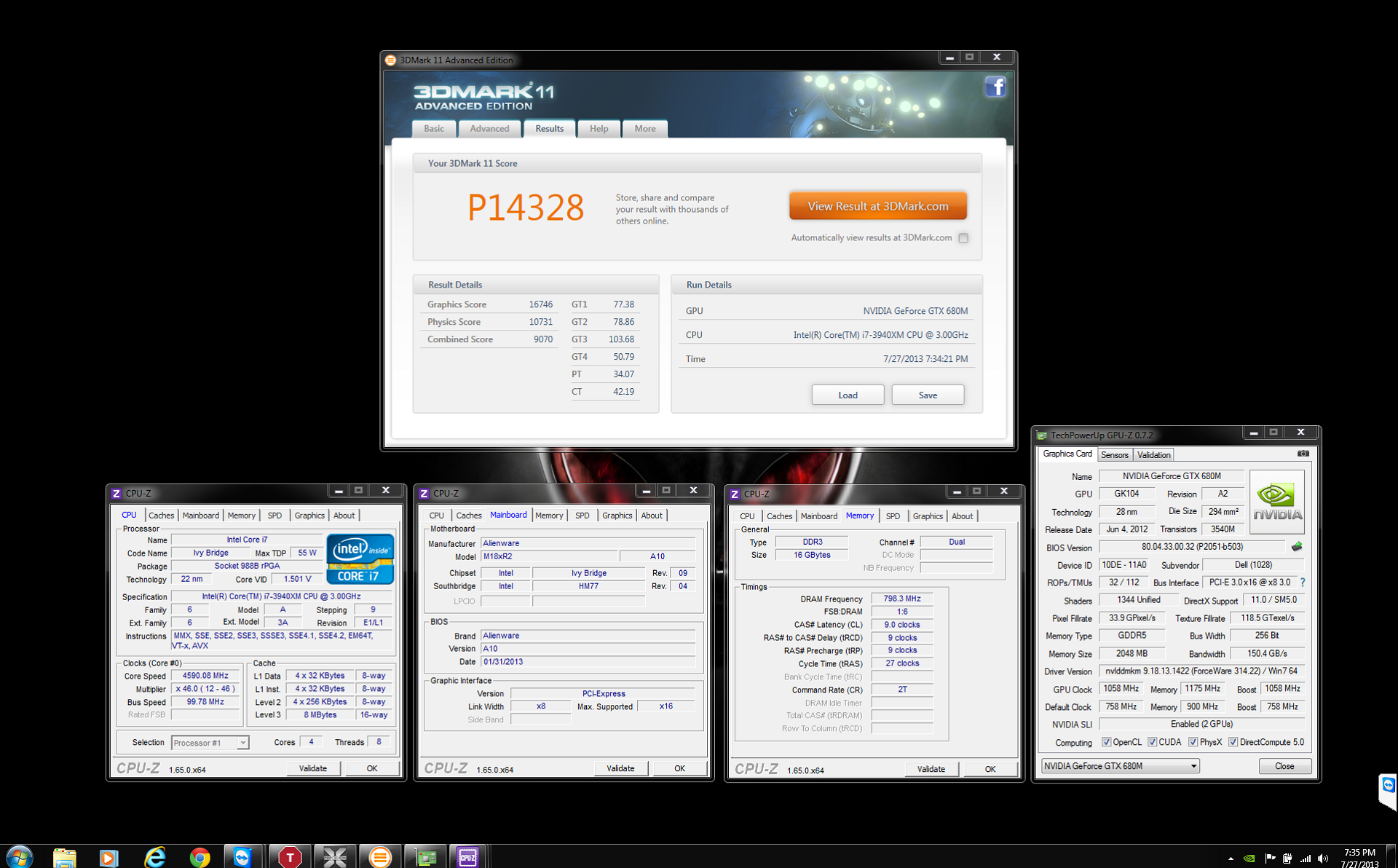Click the taskbar clock showing 7:35 PM
Screen dimensions: 1398x868
[1359, 857]
